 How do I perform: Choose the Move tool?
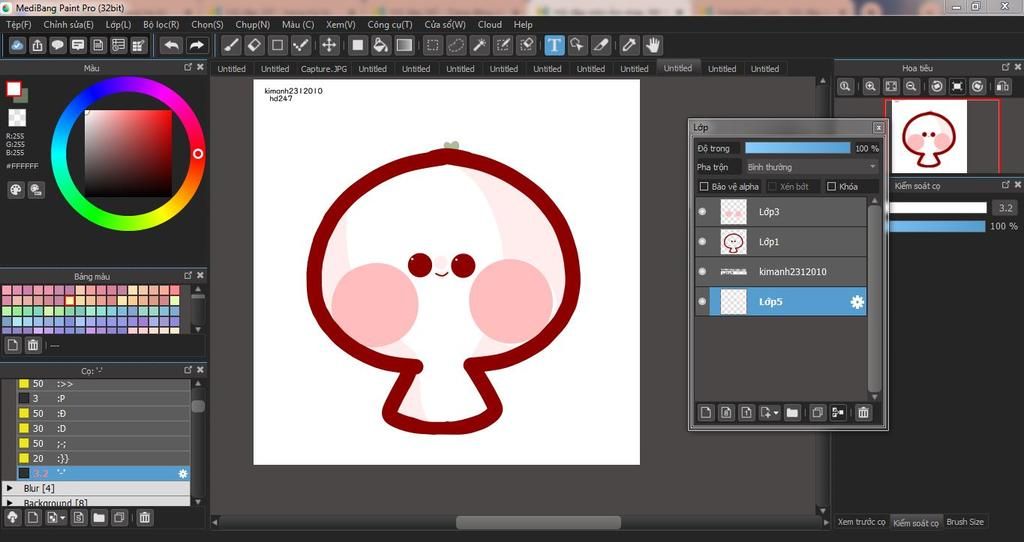(329, 45)
